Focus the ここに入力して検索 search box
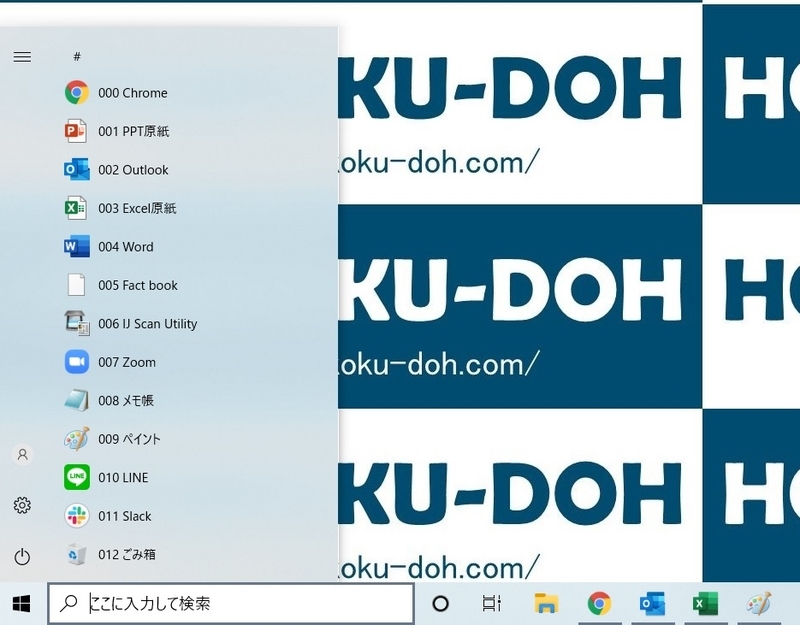800x625 pixels. [231, 604]
